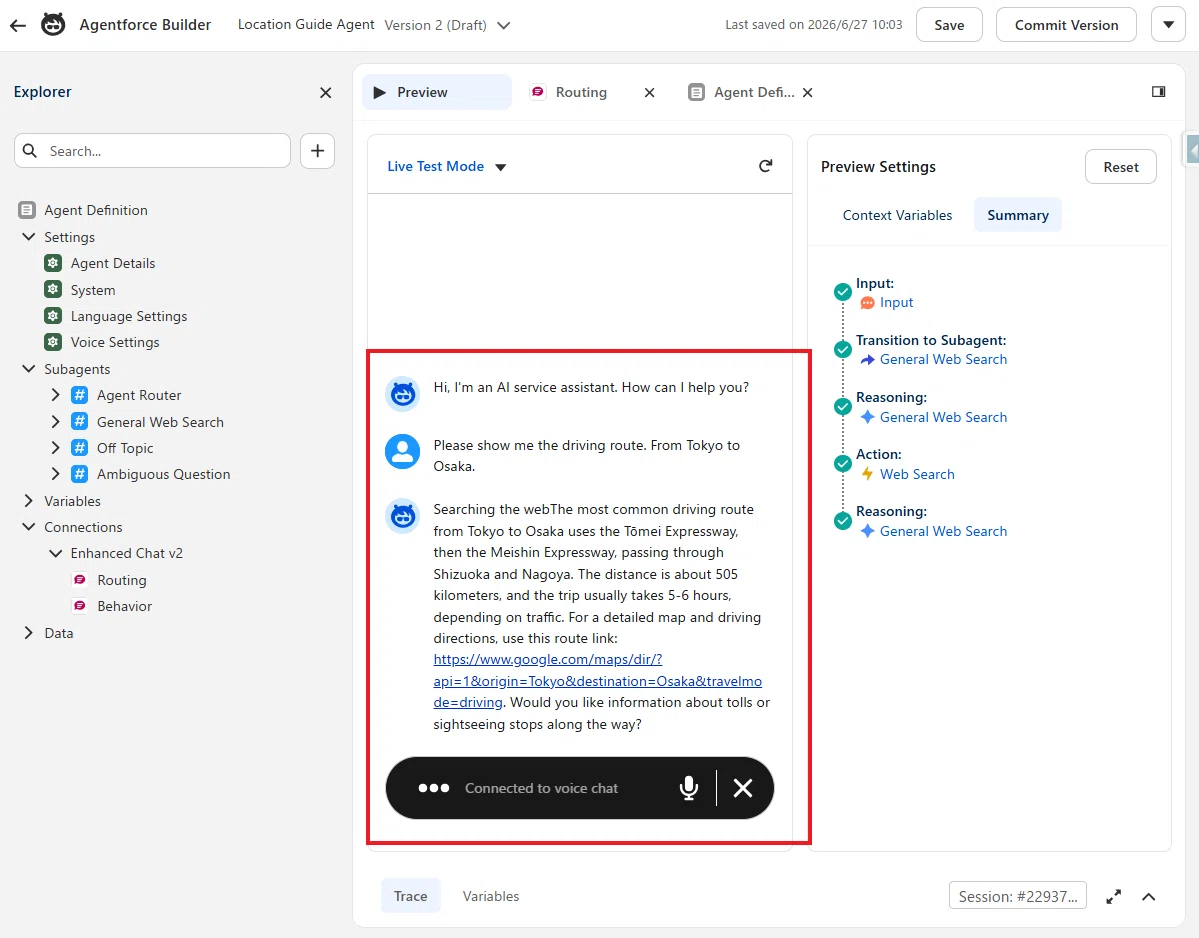Switch to the Summary tab
The height and width of the screenshot is (938, 1199).
pyautogui.click(x=1018, y=215)
